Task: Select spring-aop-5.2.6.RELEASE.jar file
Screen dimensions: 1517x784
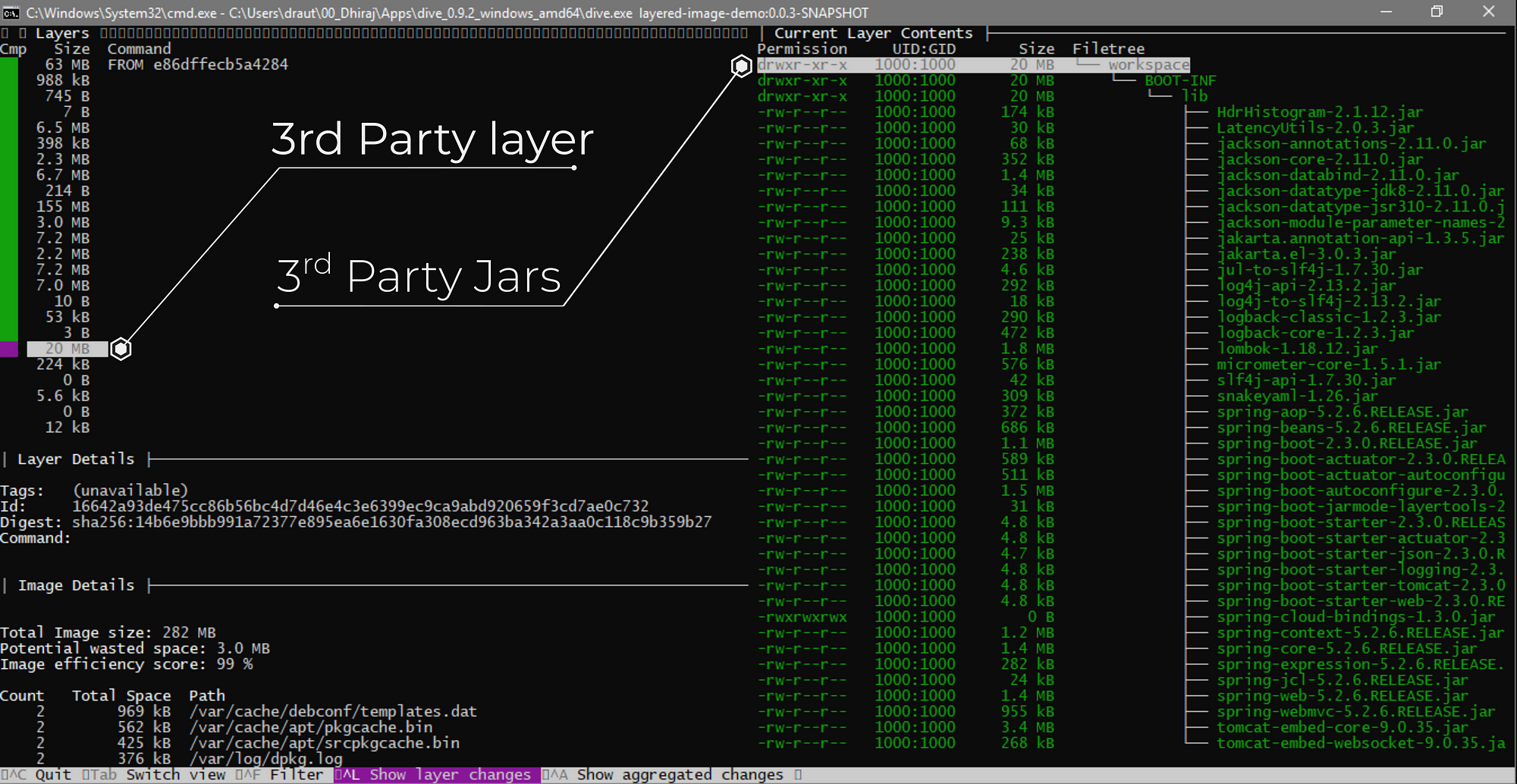Action: pyautogui.click(x=1343, y=412)
